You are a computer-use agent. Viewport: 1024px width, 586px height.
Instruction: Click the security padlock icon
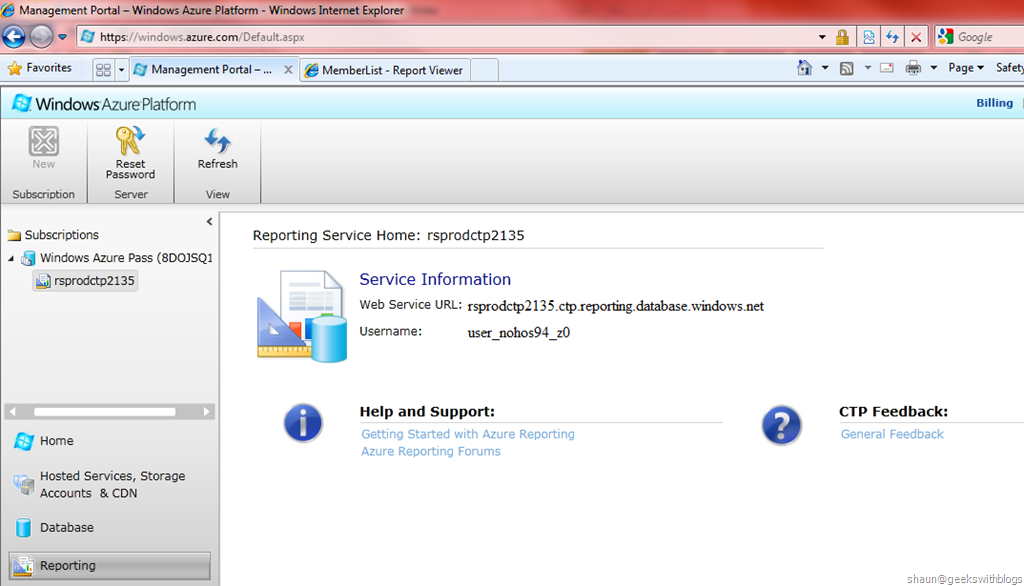coord(842,37)
